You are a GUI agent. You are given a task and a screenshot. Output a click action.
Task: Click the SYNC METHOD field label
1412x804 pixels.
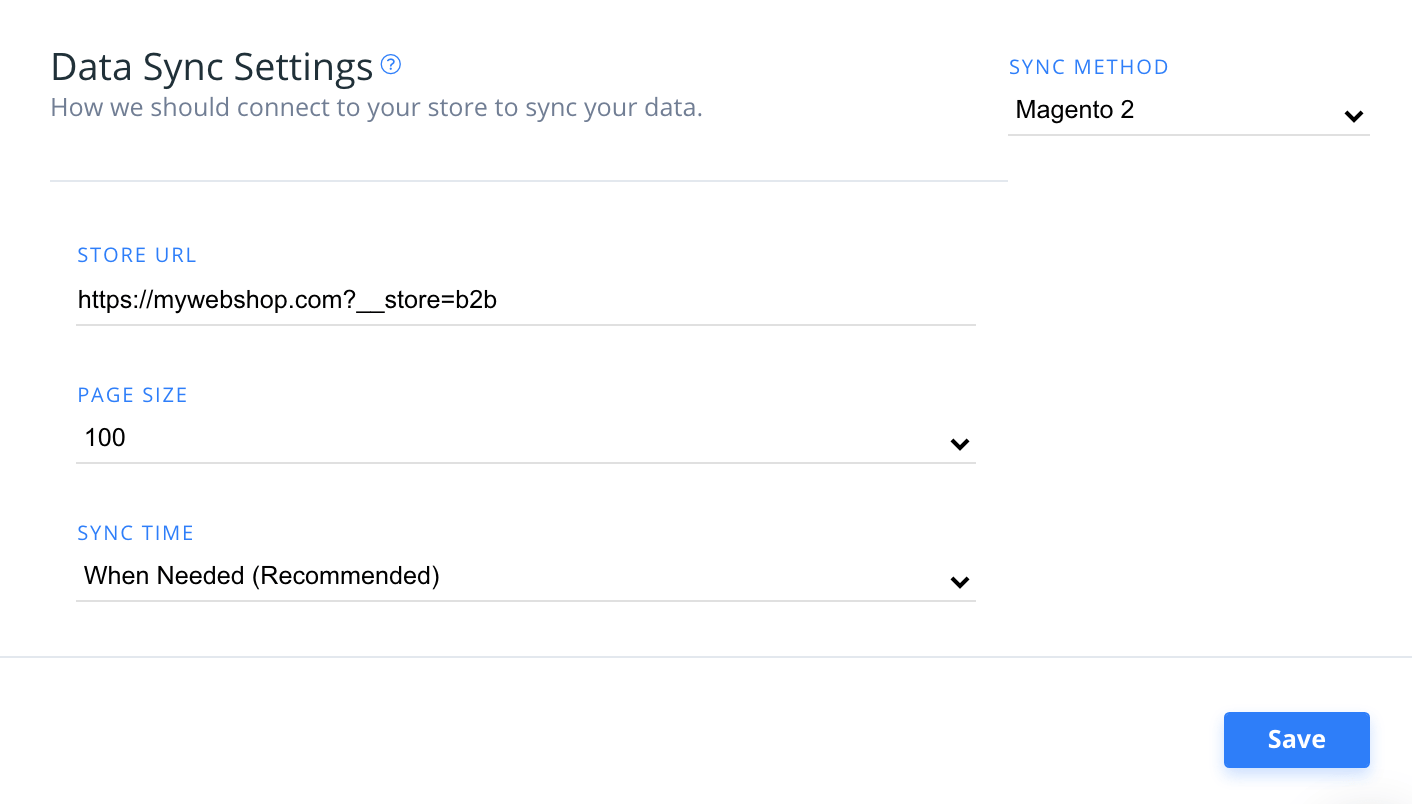[1089, 67]
